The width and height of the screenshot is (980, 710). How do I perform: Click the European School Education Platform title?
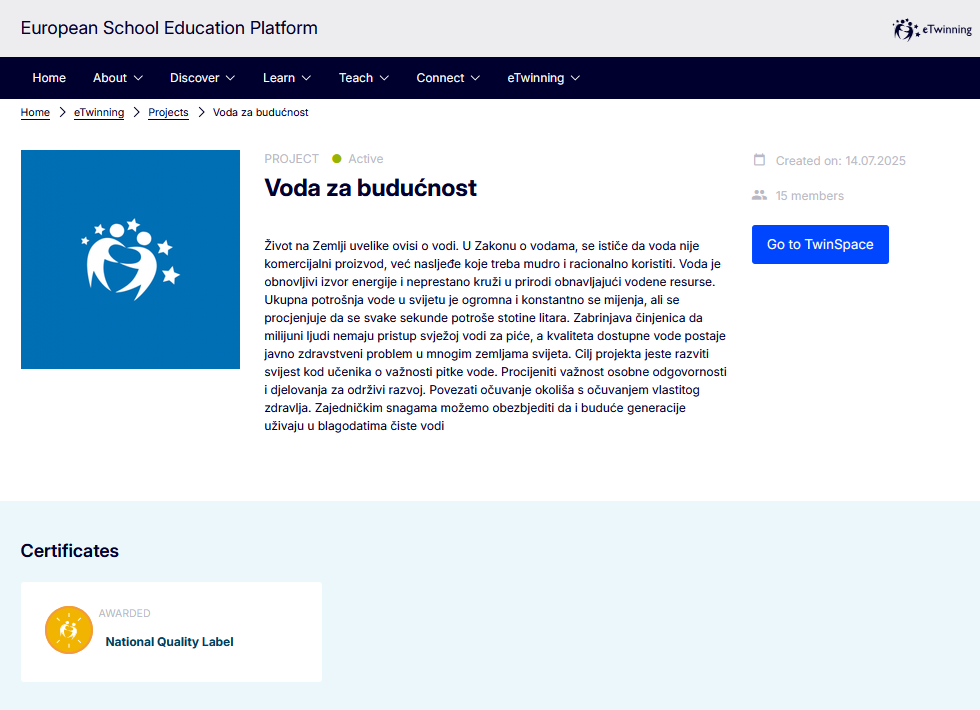pyautogui.click(x=169, y=28)
